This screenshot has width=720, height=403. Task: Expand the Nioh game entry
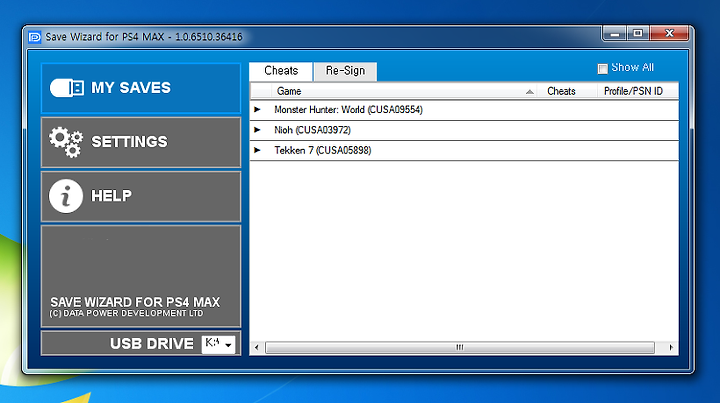point(258,130)
